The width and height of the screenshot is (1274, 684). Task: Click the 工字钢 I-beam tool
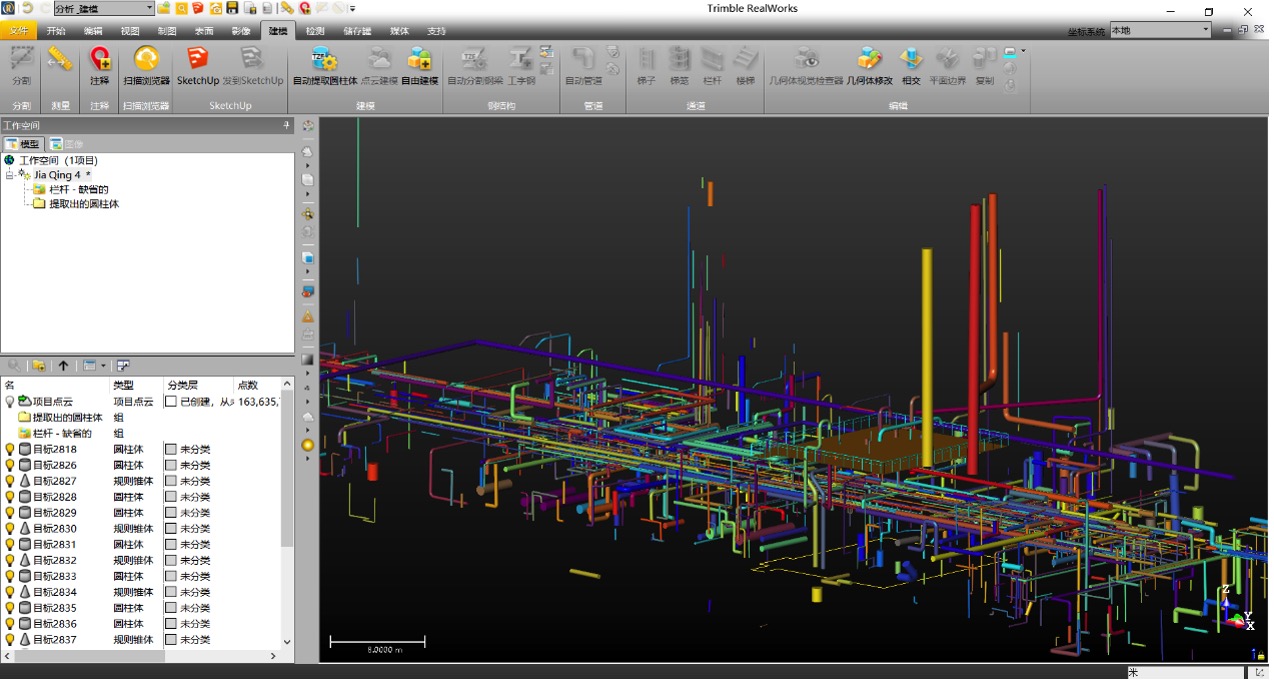click(521, 66)
